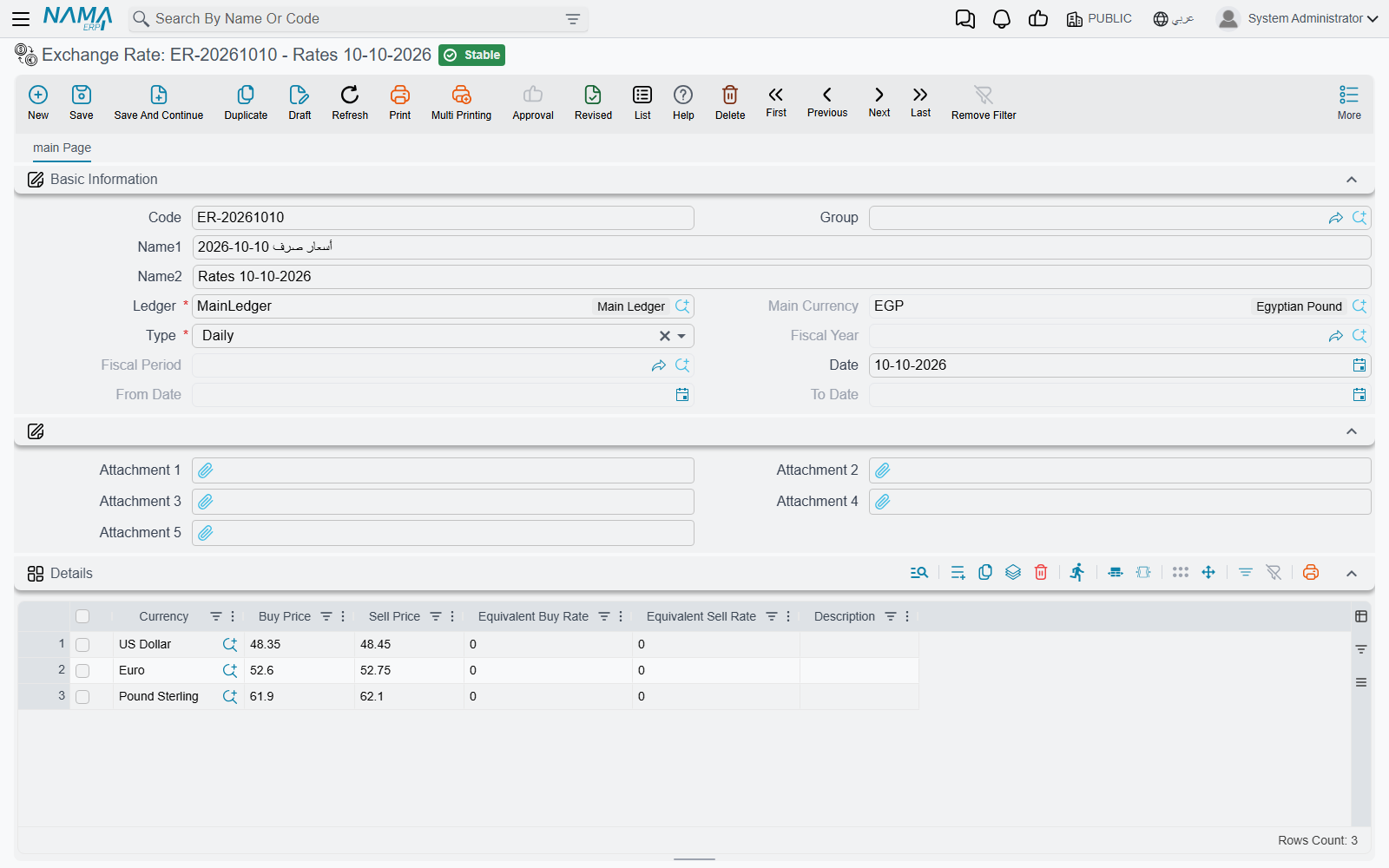
Task: Open the Date calendar picker
Action: coord(1359,365)
